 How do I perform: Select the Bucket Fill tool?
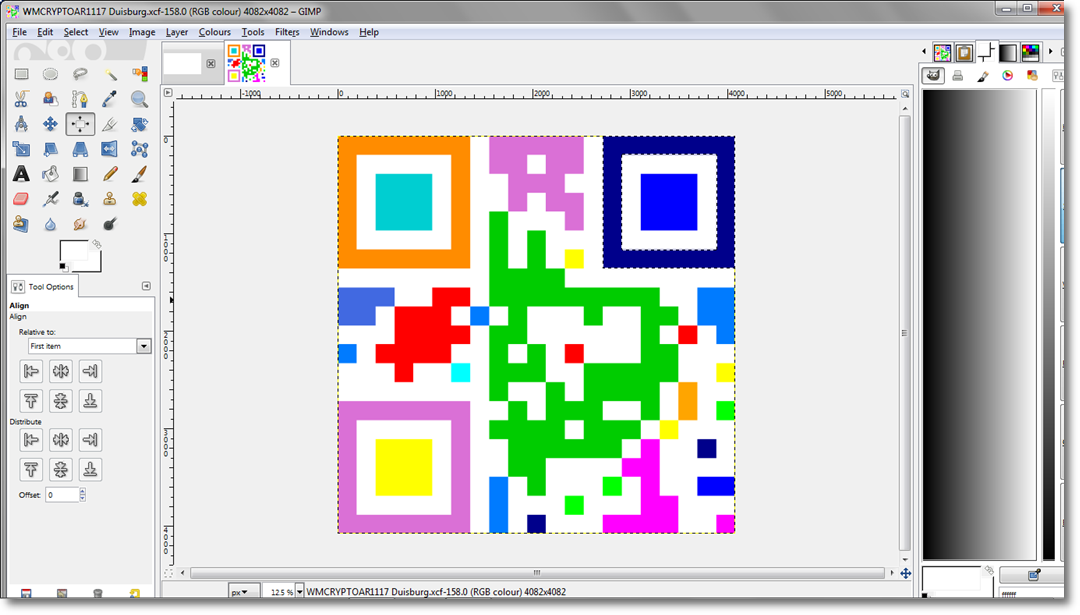point(50,174)
